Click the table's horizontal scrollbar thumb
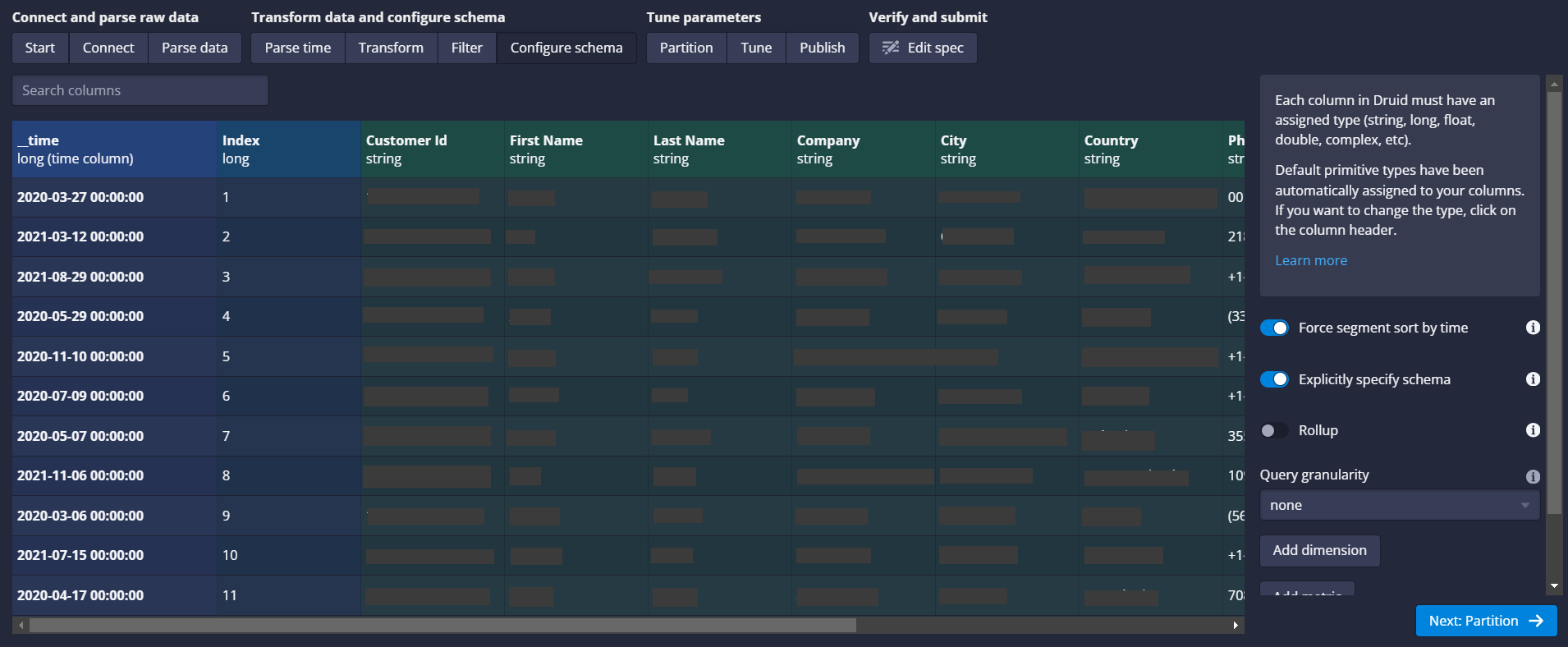 click(x=443, y=626)
